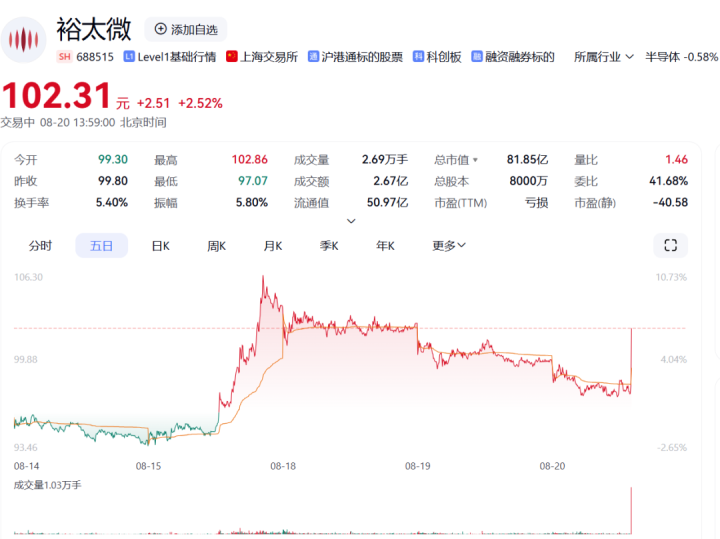Add stock via 添加自选 button
Viewport: 720px width, 539px height.
pos(186,29)
